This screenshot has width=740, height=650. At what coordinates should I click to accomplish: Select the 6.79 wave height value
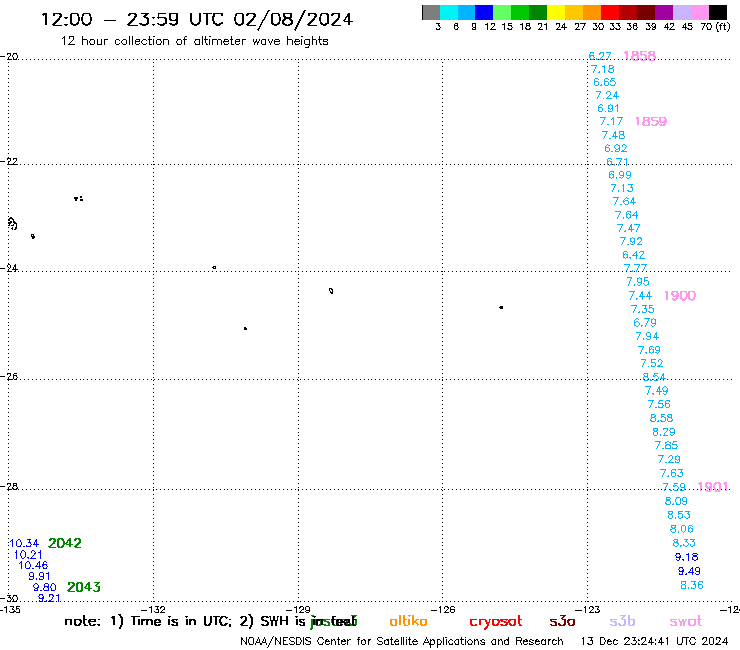click(645, 323)
